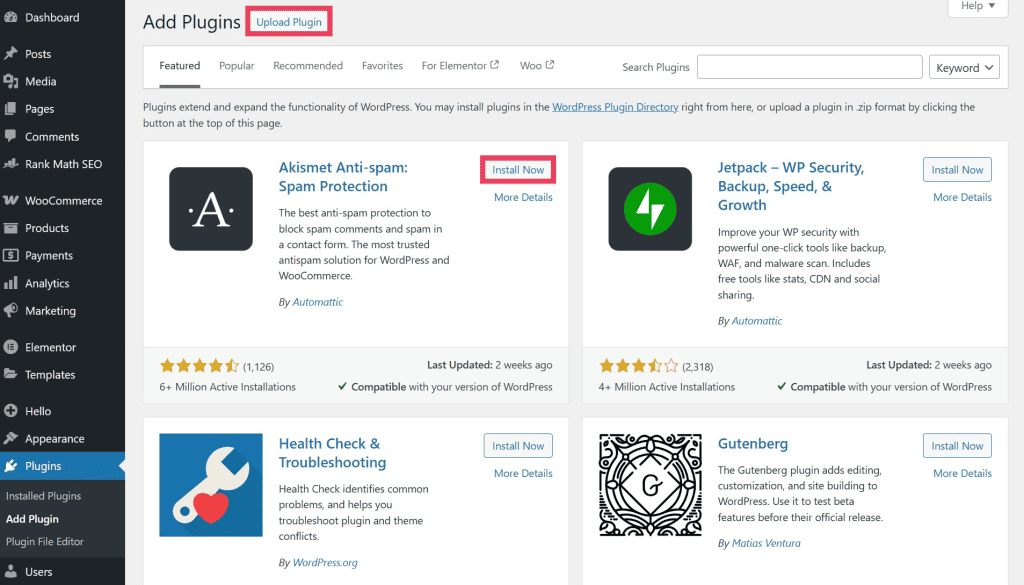Screen dimensions: 1024x585
Task: Open the WordPress Plugin Directory link
Action: click(615, 107)
